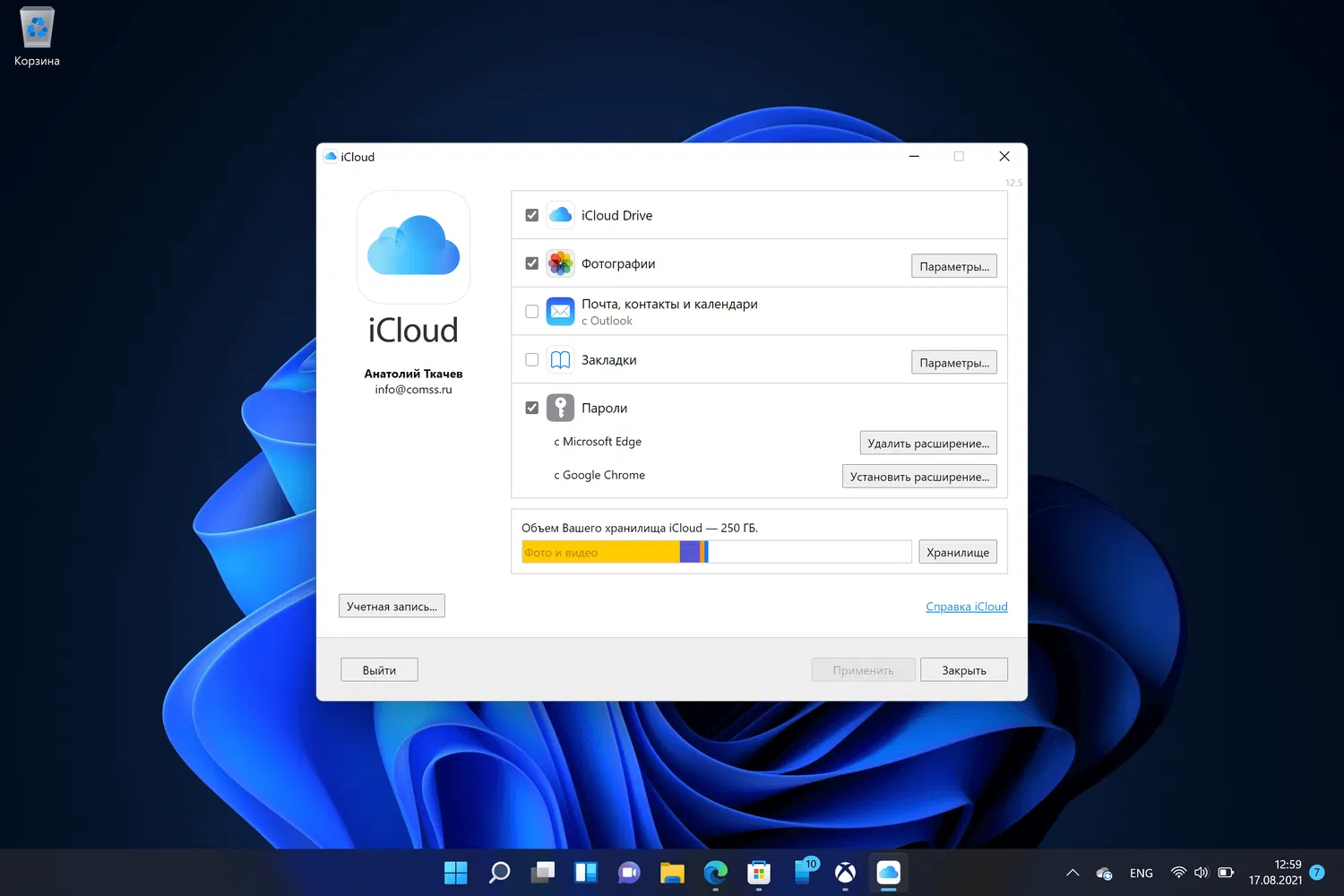Click Установить расширение for Google Chrome
Viewport: 1344px width, 896px height.
(x=919, y=477)
